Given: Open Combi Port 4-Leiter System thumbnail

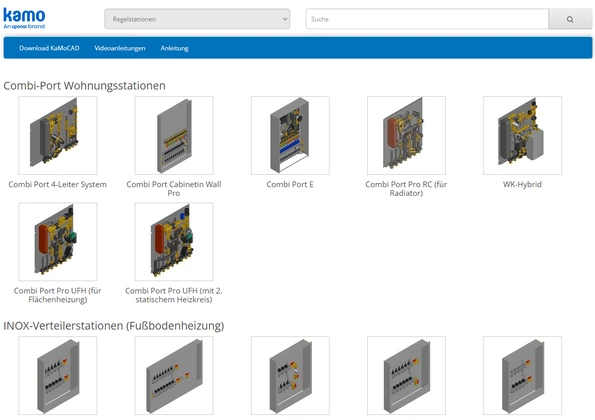Looking at the screenshot, I should (x=58, y=135).
